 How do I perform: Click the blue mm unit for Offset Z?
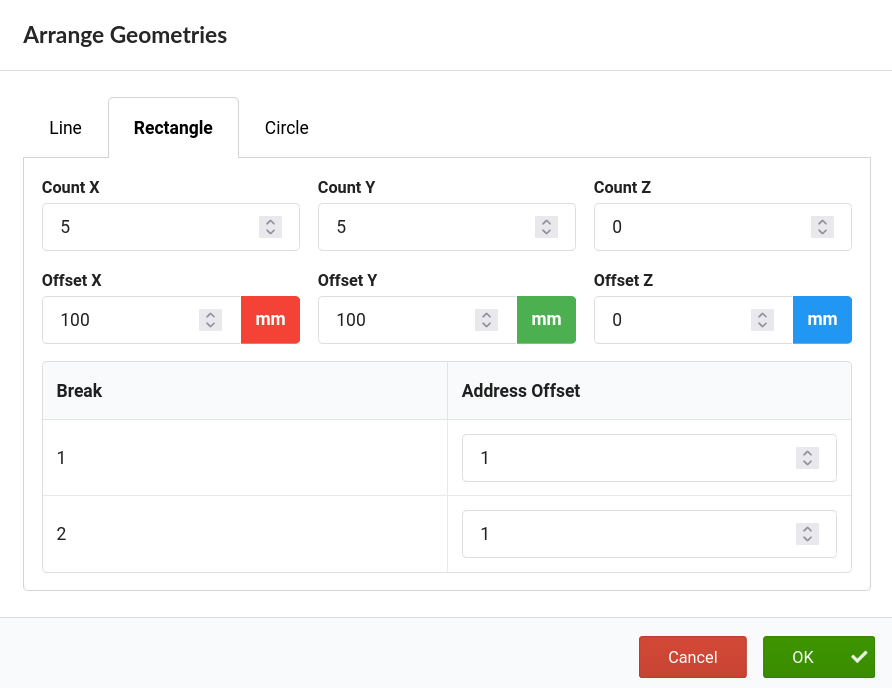[x=822, y=320]
